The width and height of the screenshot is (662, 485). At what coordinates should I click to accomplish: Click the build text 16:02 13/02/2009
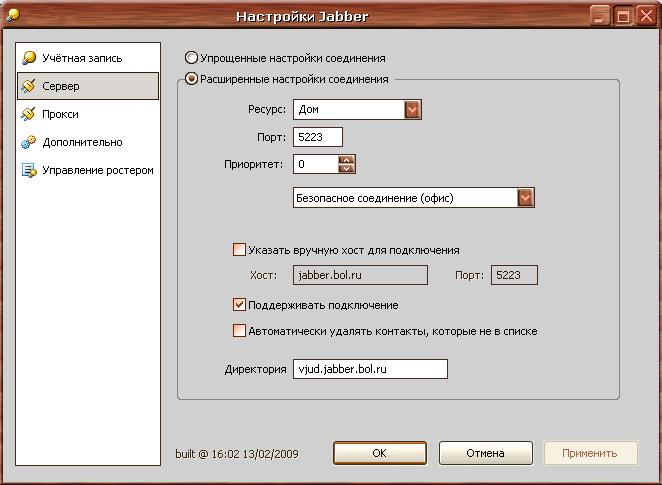(x=255, y=454)
